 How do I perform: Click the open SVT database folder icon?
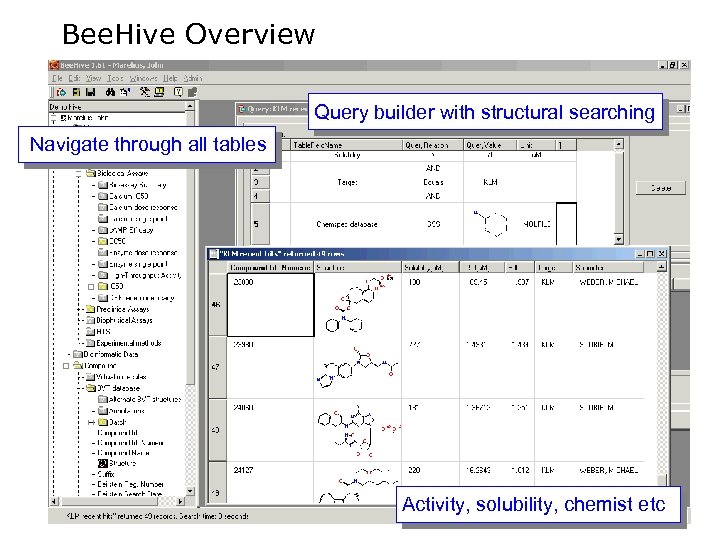(91, 388)
